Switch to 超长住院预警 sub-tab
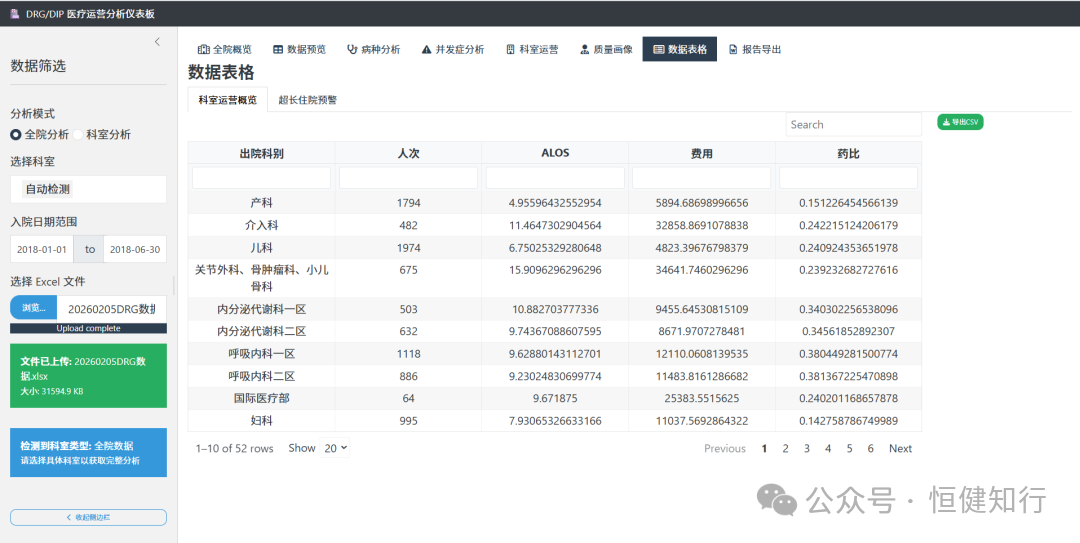 307,100
